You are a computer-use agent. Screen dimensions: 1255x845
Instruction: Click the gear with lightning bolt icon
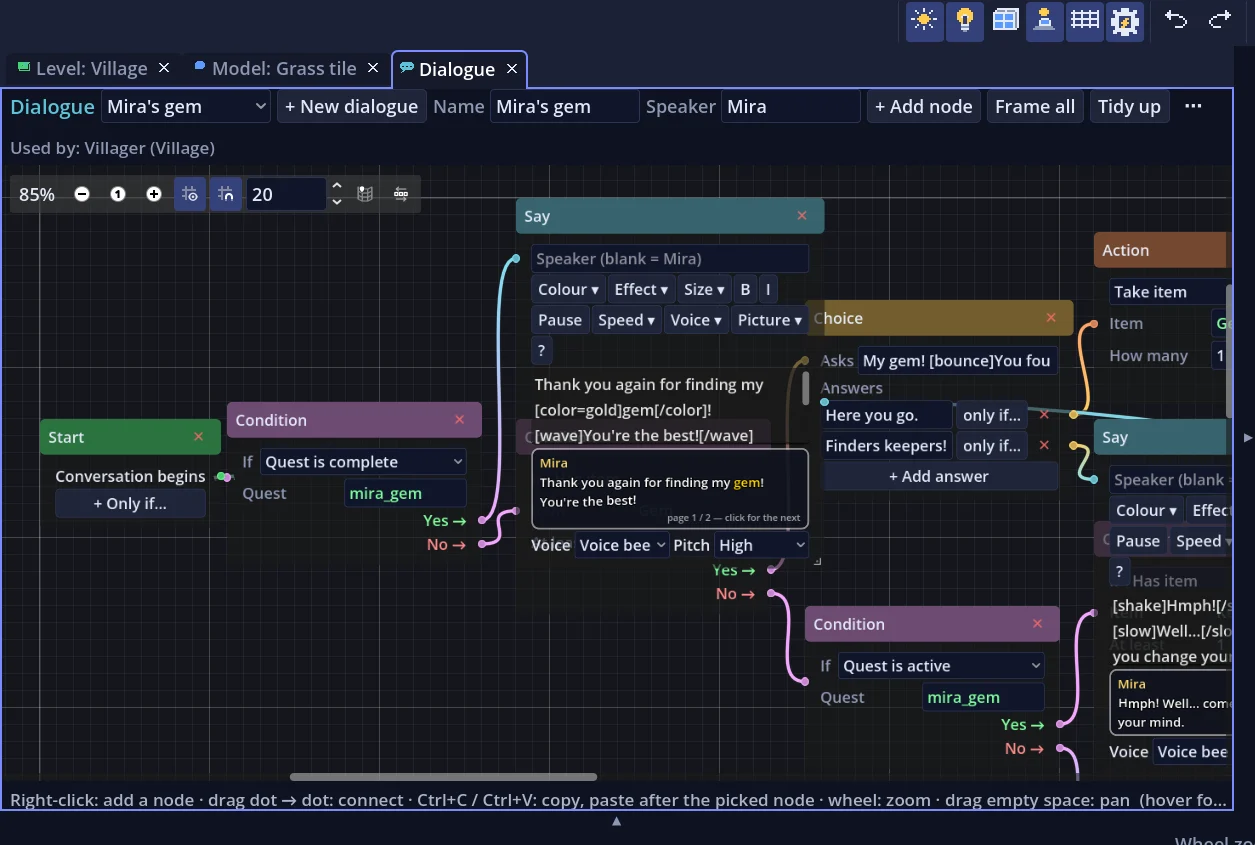coord(1124,20)
